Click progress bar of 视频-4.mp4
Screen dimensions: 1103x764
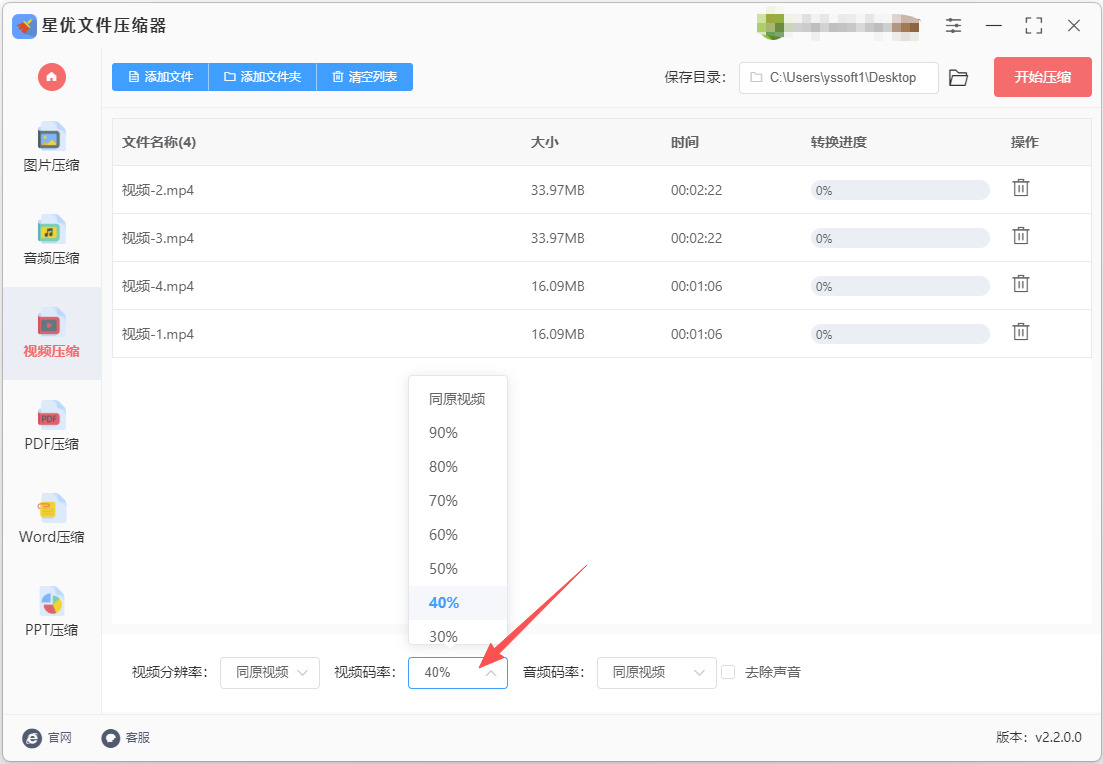tap(900, 286)
